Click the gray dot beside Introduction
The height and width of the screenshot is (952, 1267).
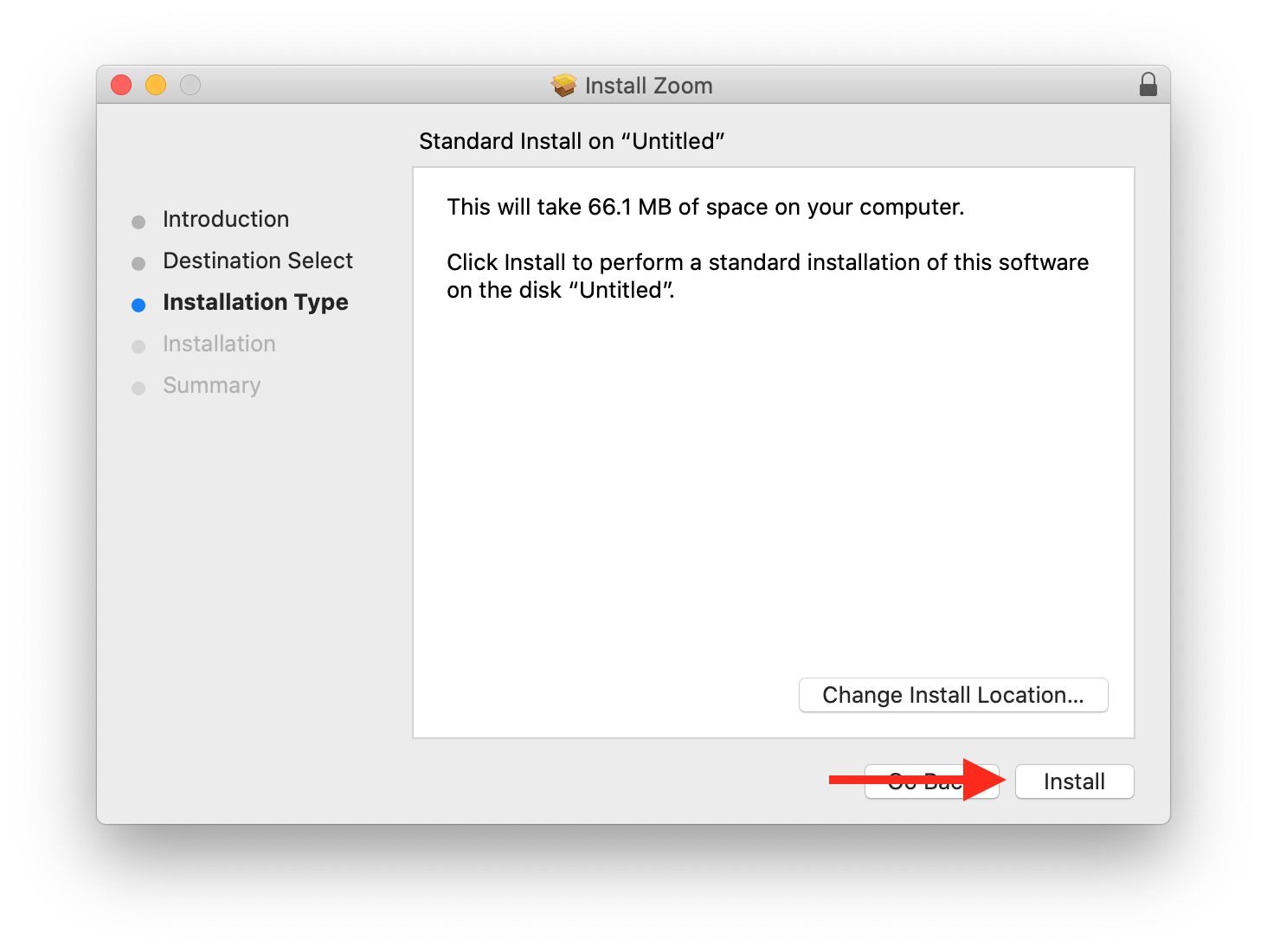[x=138, y=221]
